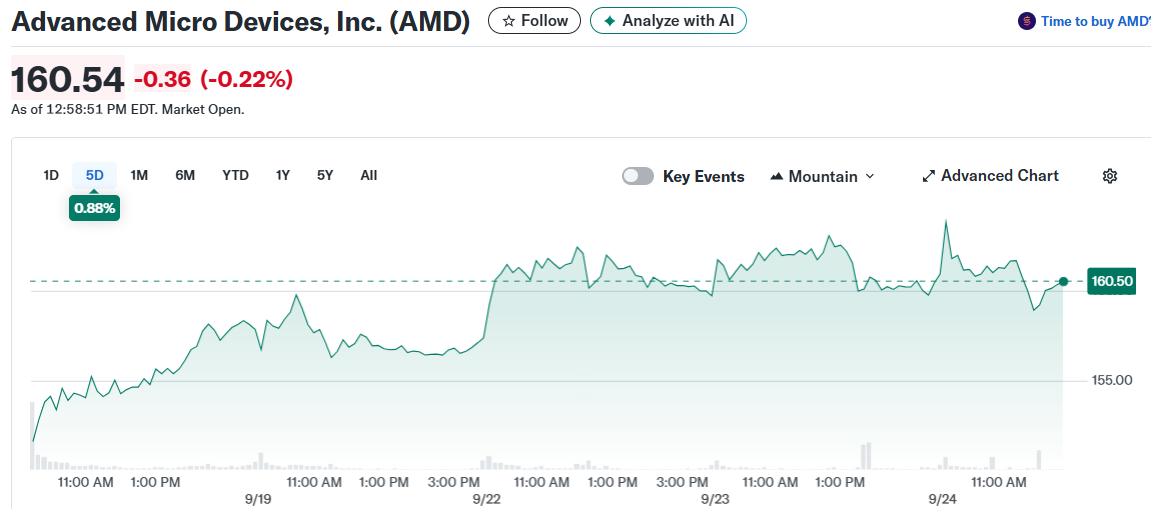The image size is (1151, 509).
Task: Click the 0.88% change badge
Action: point(95,208)
